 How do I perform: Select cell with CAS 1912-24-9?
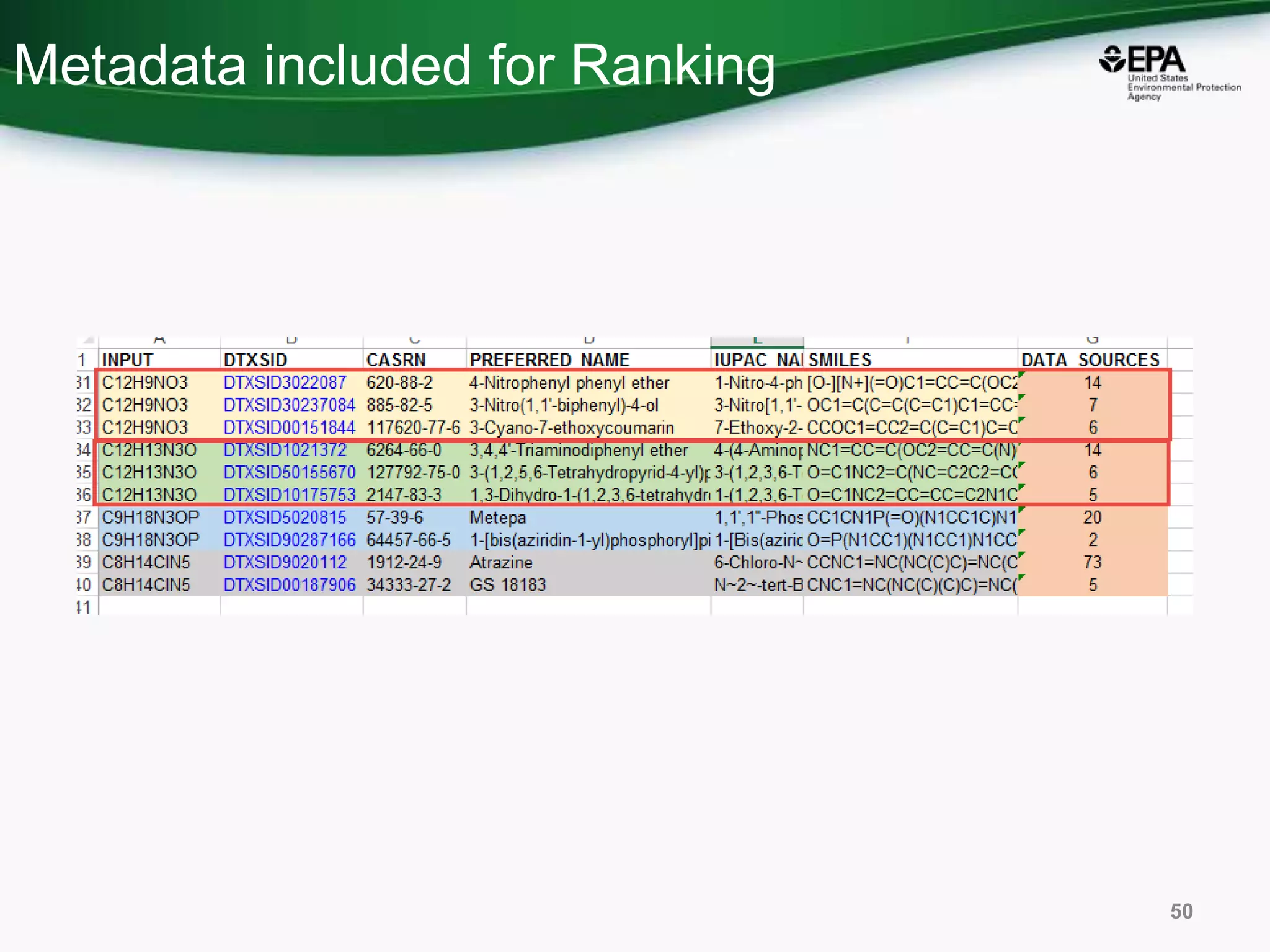pos(414,562)
